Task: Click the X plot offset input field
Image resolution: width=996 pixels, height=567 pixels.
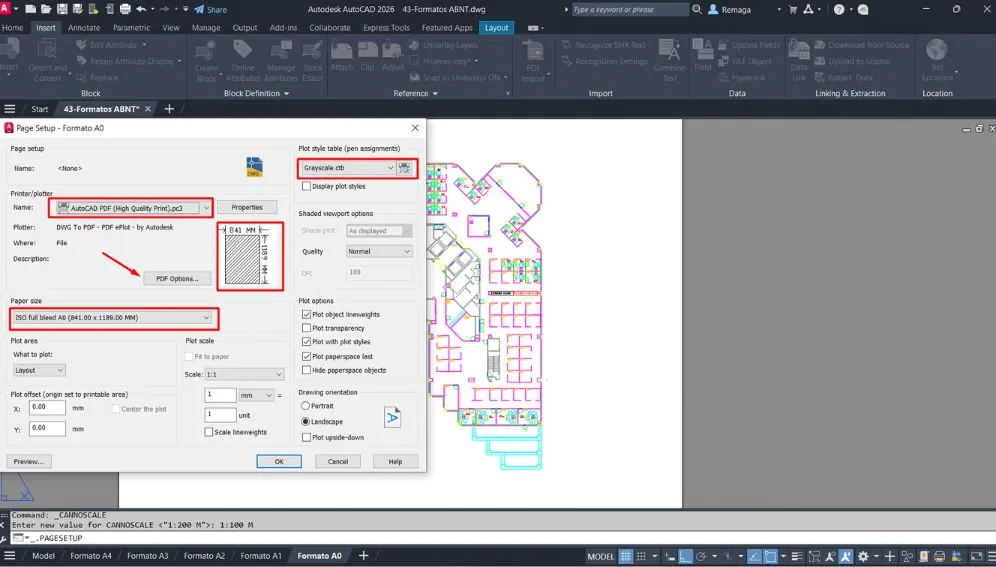Action: tap(46, 408)
